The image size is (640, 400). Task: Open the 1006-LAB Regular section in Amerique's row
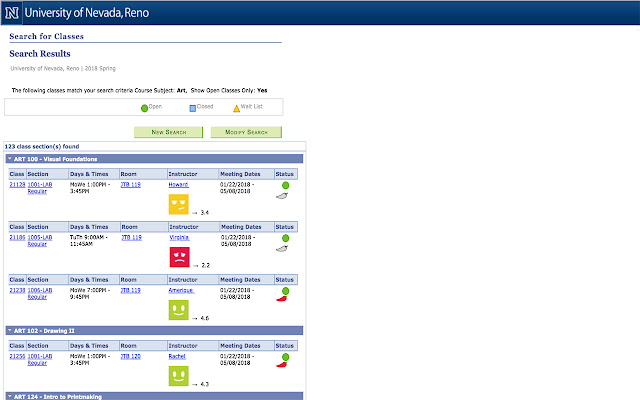click(x=40, y=293)
